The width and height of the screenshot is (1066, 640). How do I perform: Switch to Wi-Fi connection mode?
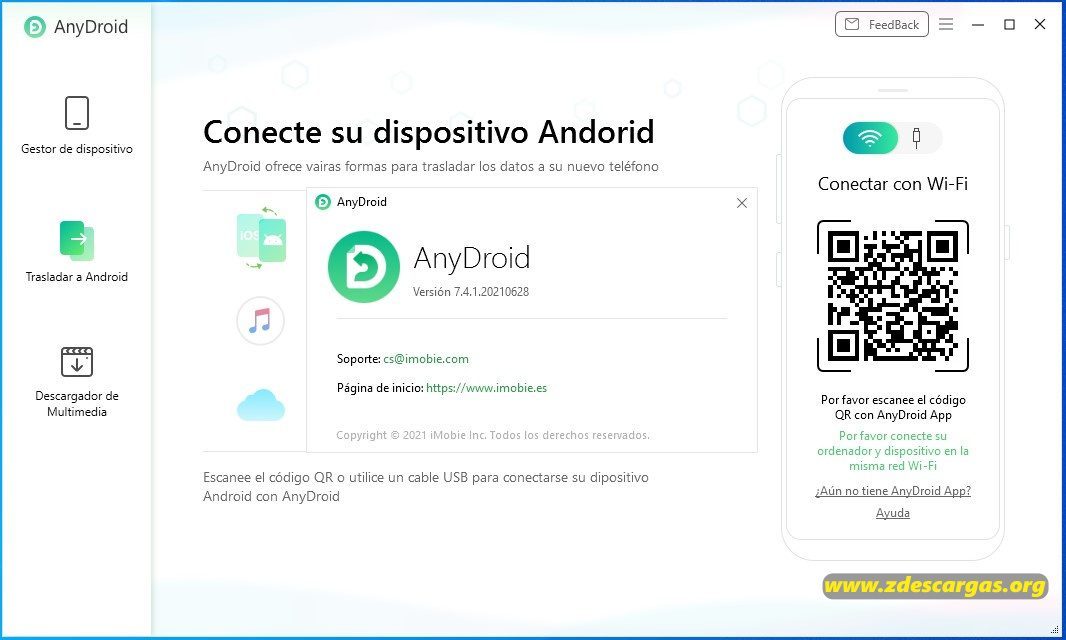(870, 138)
